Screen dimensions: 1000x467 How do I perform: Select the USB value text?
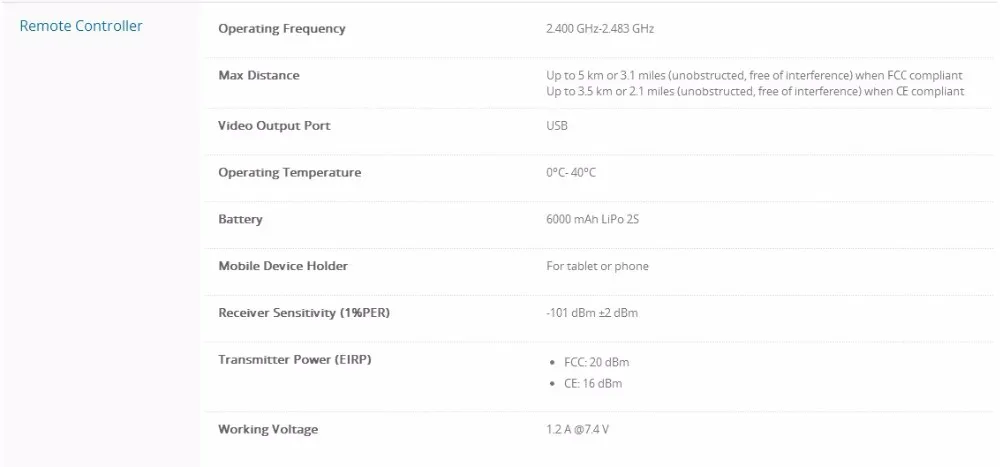557,126
